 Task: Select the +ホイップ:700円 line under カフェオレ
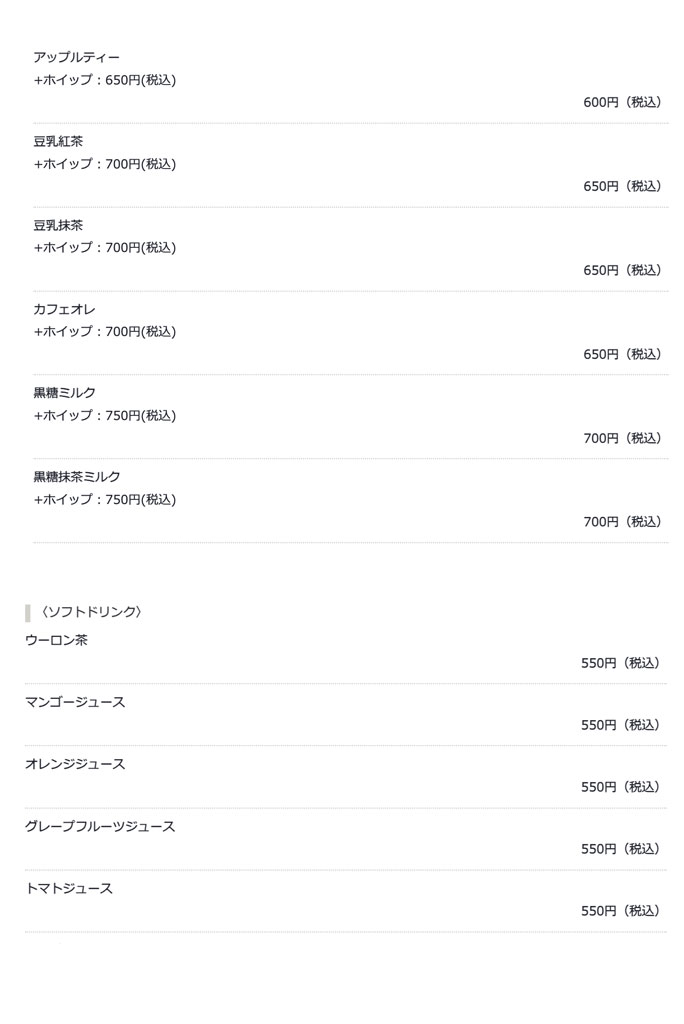click(104, 332)
